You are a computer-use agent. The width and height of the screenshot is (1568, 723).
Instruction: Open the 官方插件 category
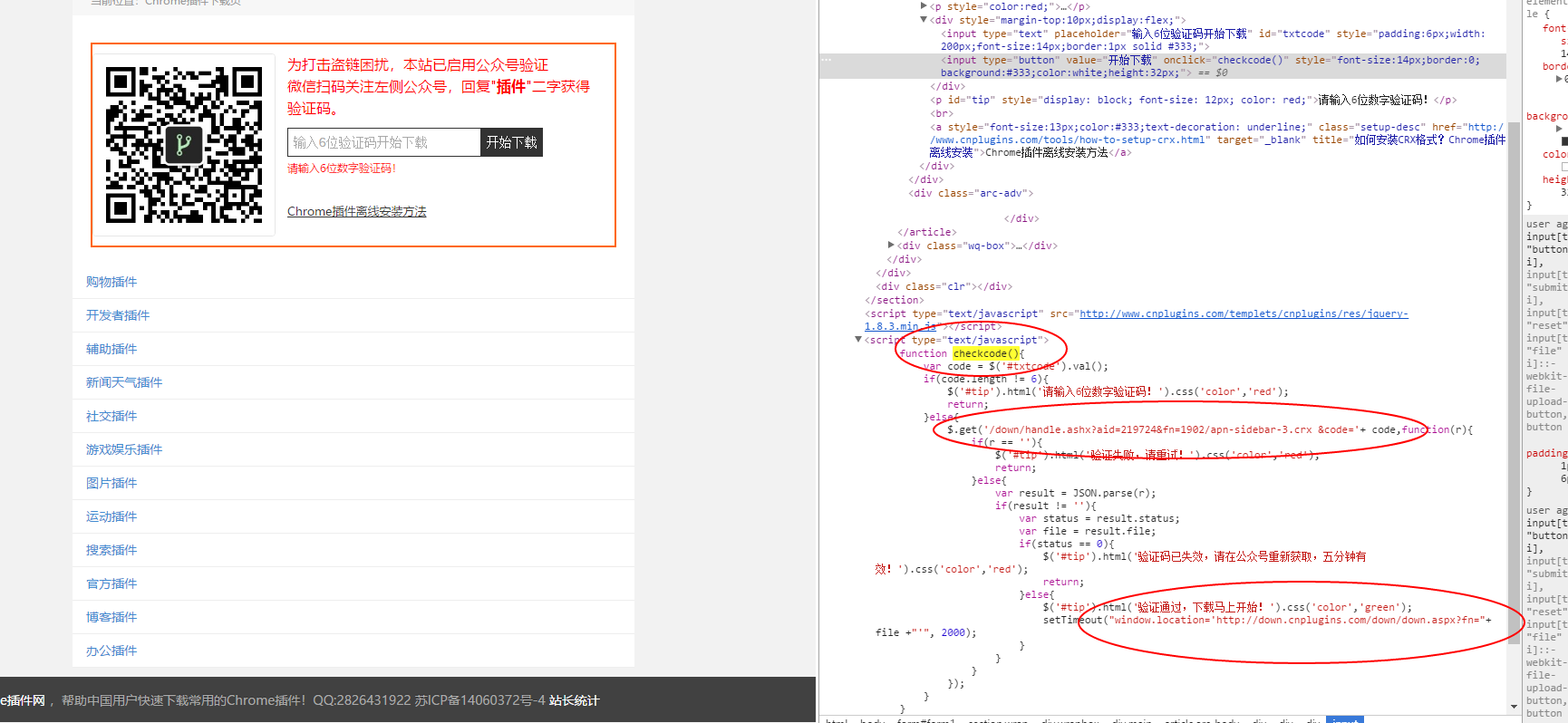[111, 583]
